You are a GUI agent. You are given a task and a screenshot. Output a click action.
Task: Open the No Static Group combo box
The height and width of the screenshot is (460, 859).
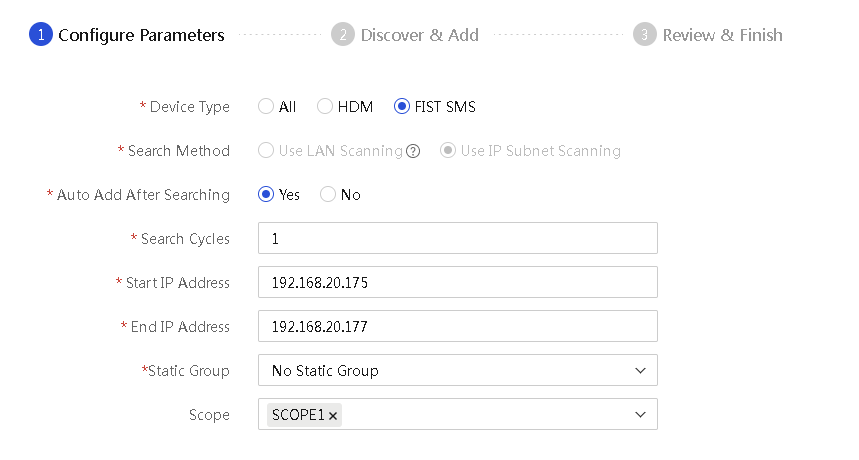(457, 370)
